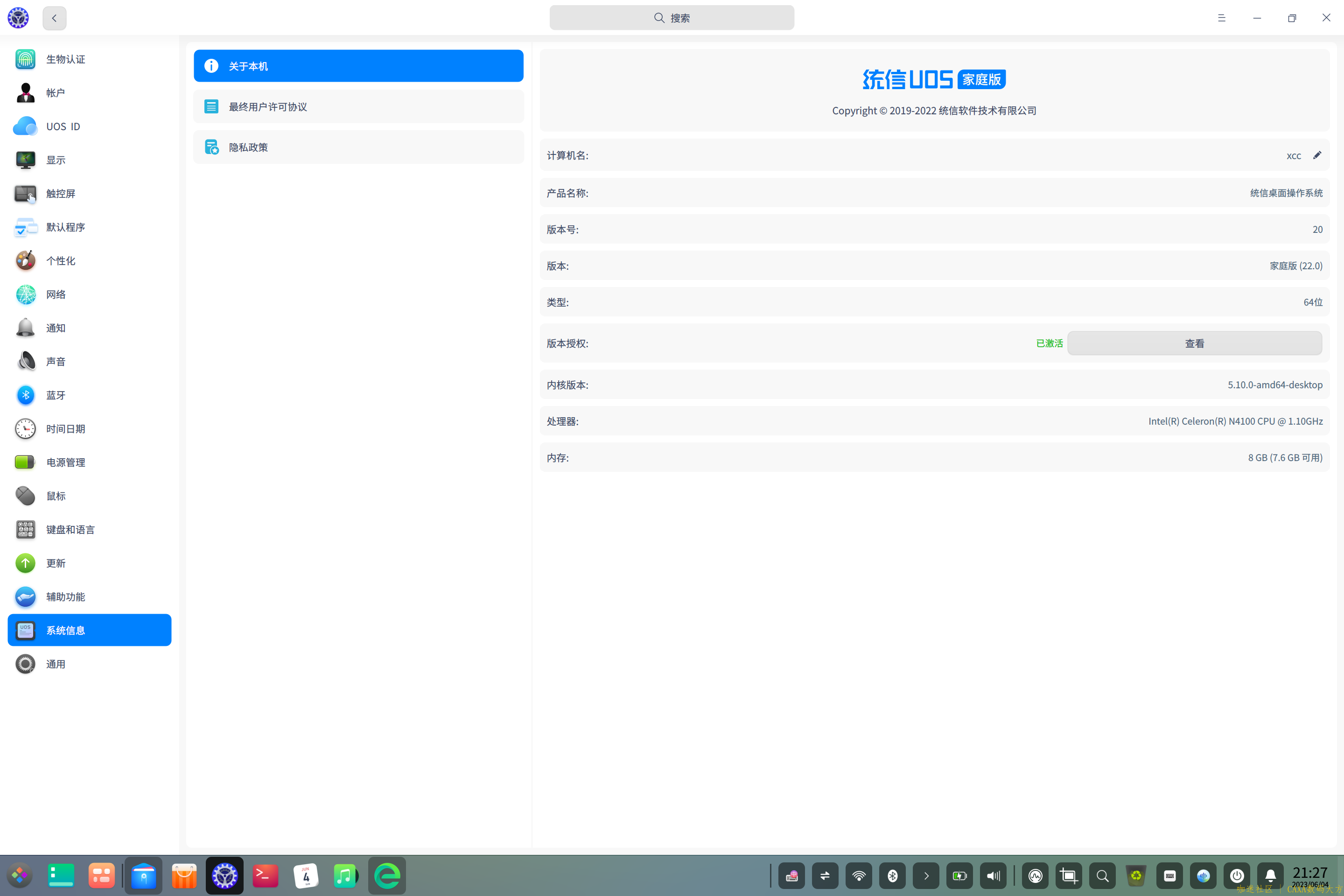
Task: Open 生物认证 biometric settings
Action: point(89,59)
